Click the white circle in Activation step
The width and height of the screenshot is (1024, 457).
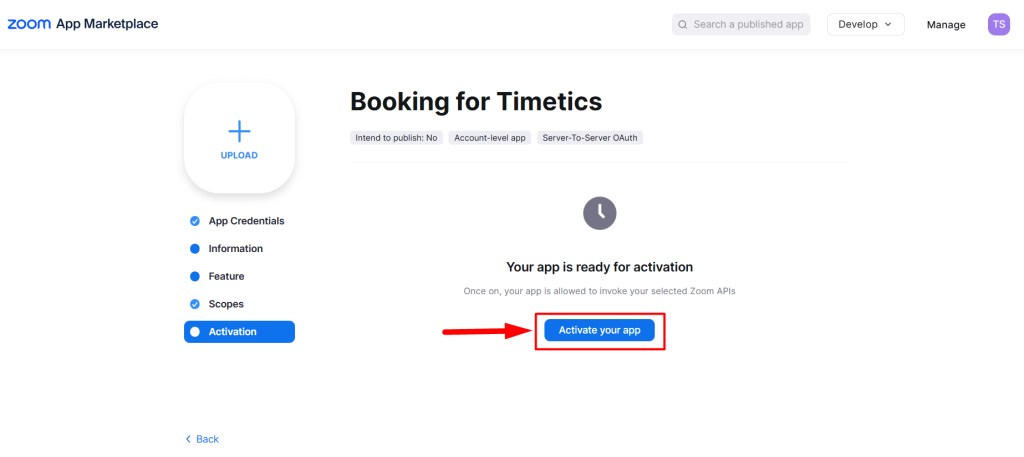(195, 332)
